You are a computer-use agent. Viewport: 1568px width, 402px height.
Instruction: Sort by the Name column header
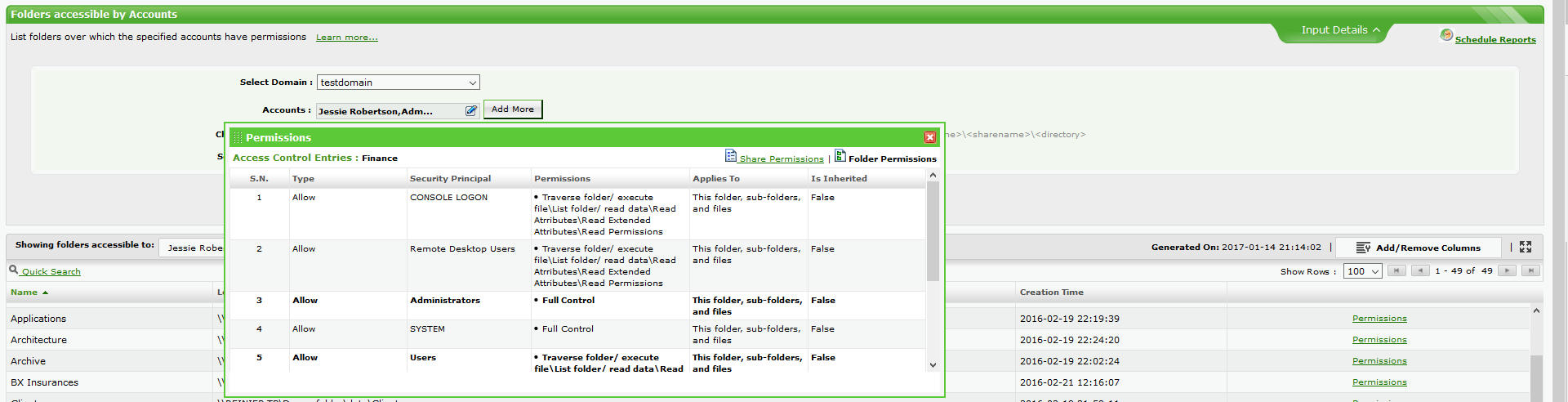click(24, 293)
